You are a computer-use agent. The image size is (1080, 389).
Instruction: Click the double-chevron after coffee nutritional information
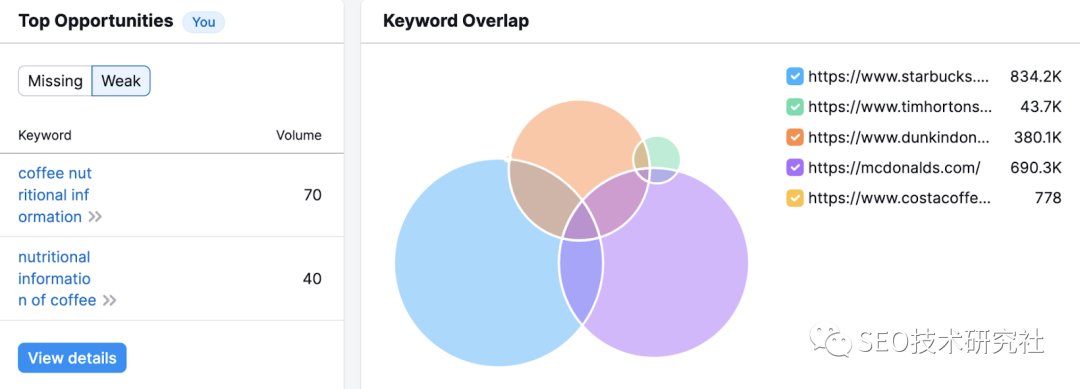[x=95, y=217]
